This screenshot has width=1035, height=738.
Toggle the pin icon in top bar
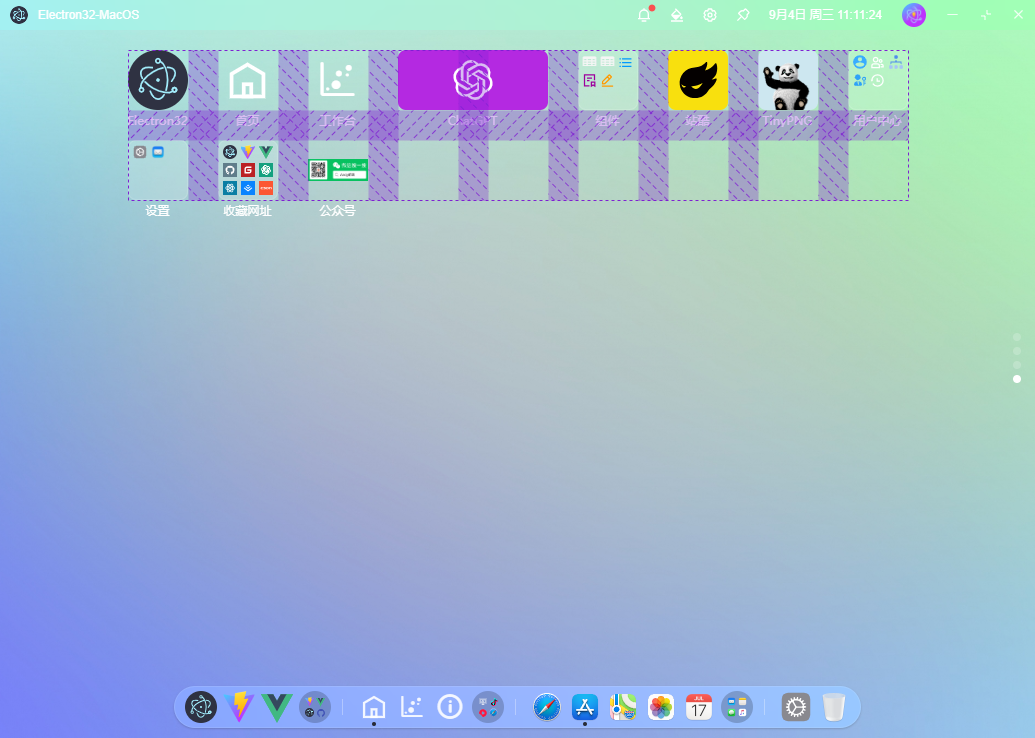tap(743, 15)
